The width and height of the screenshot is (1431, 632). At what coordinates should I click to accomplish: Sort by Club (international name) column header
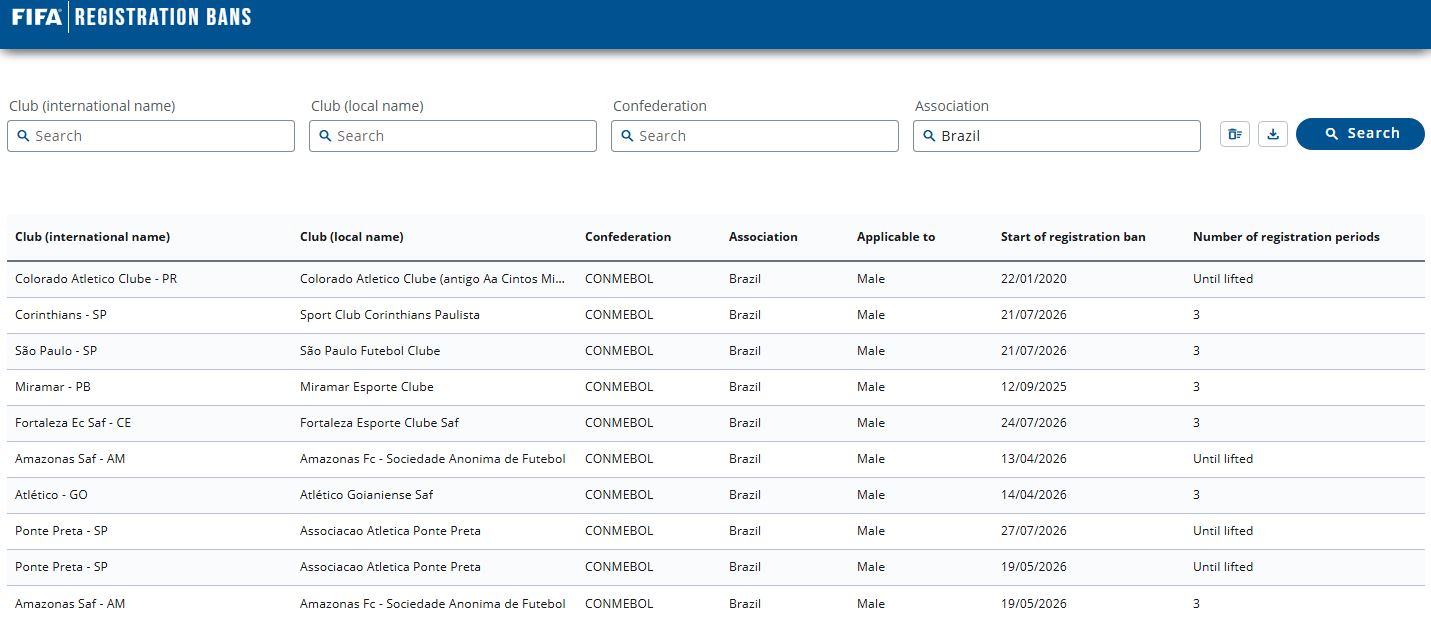pos(92,237)
